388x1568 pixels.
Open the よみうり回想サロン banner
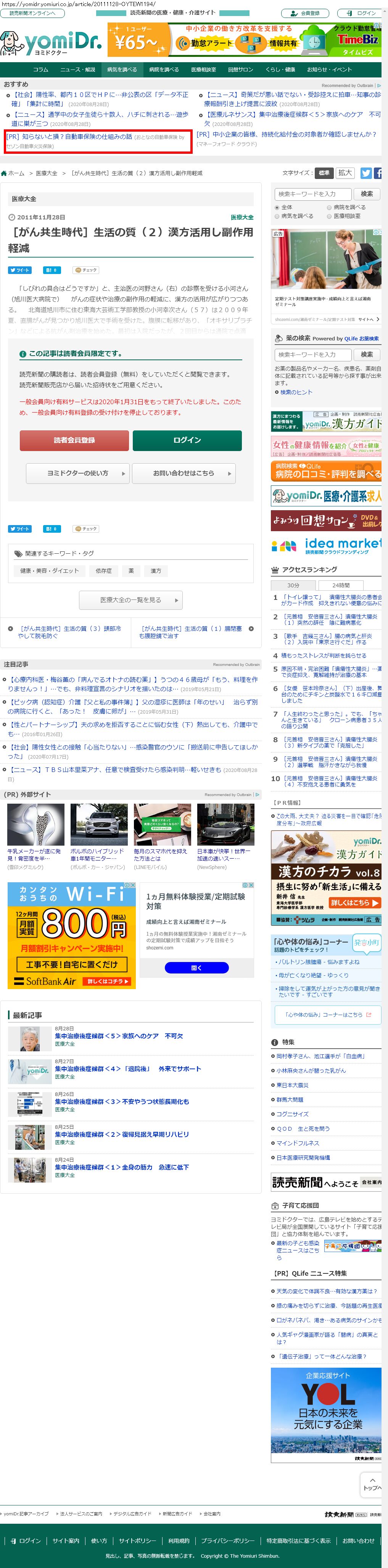click(x=326, y=521)
